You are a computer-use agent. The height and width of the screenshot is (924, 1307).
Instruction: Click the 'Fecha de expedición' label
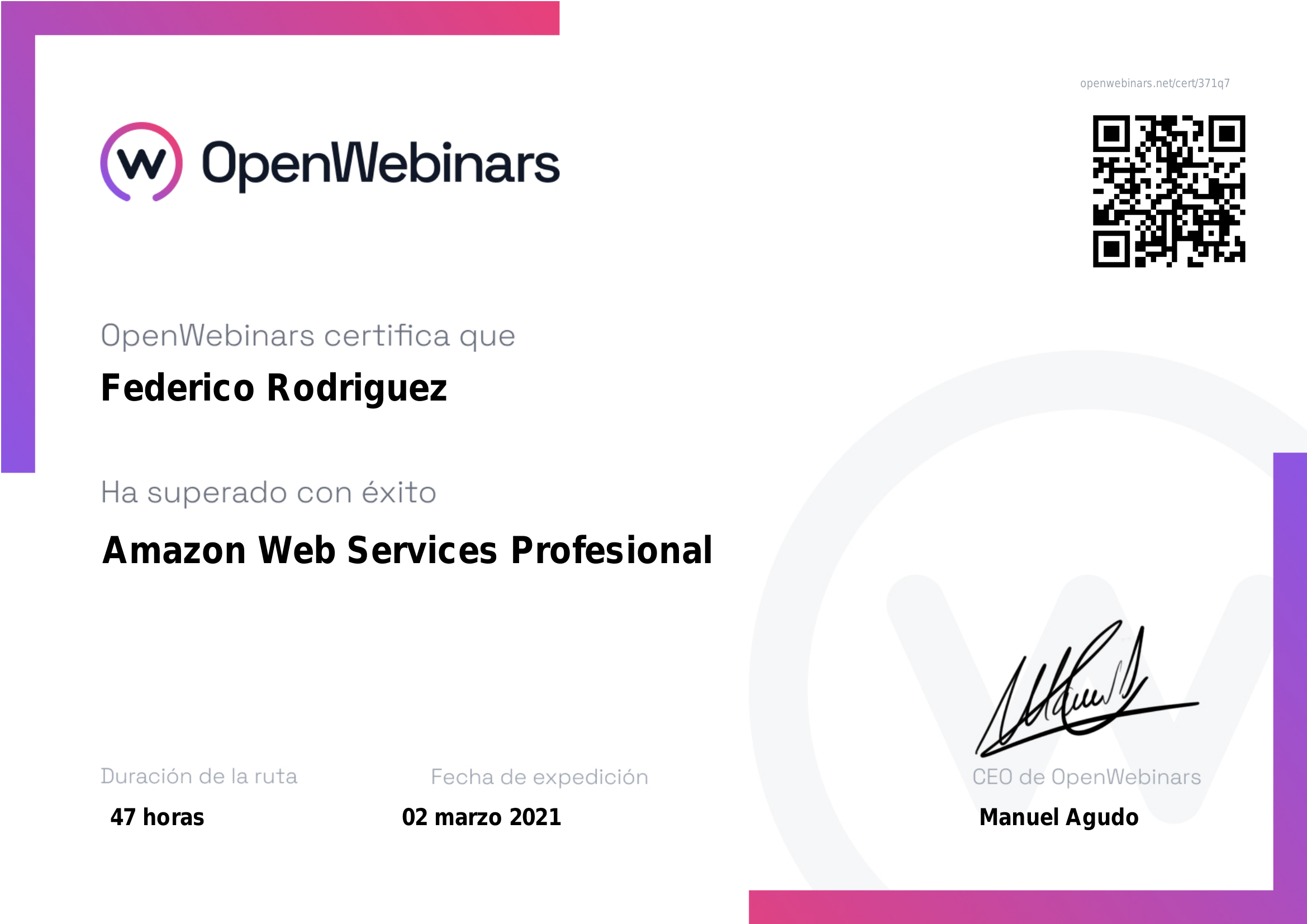(539, 777)
